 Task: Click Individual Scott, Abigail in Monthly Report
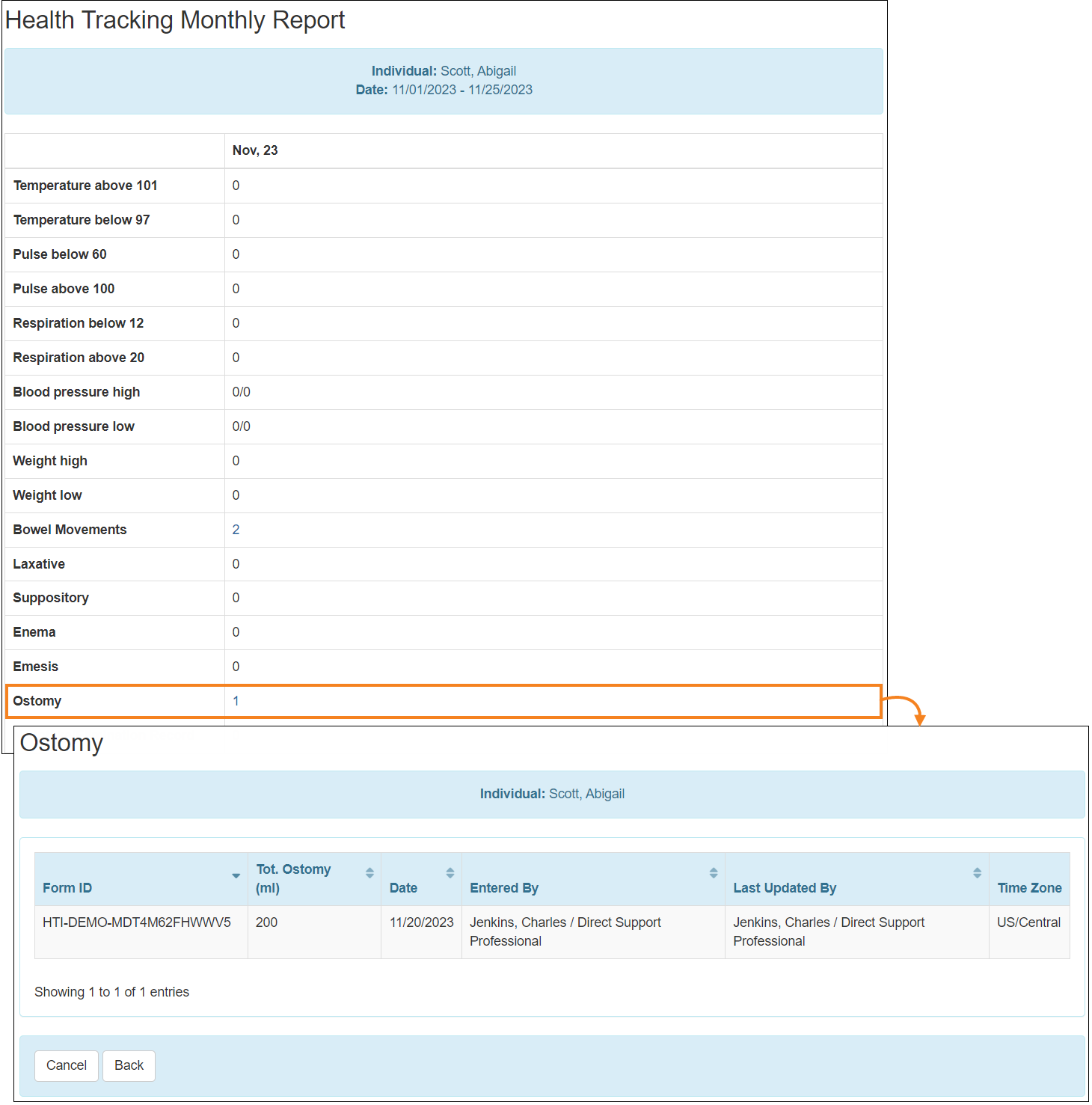(x=444, y=71)
